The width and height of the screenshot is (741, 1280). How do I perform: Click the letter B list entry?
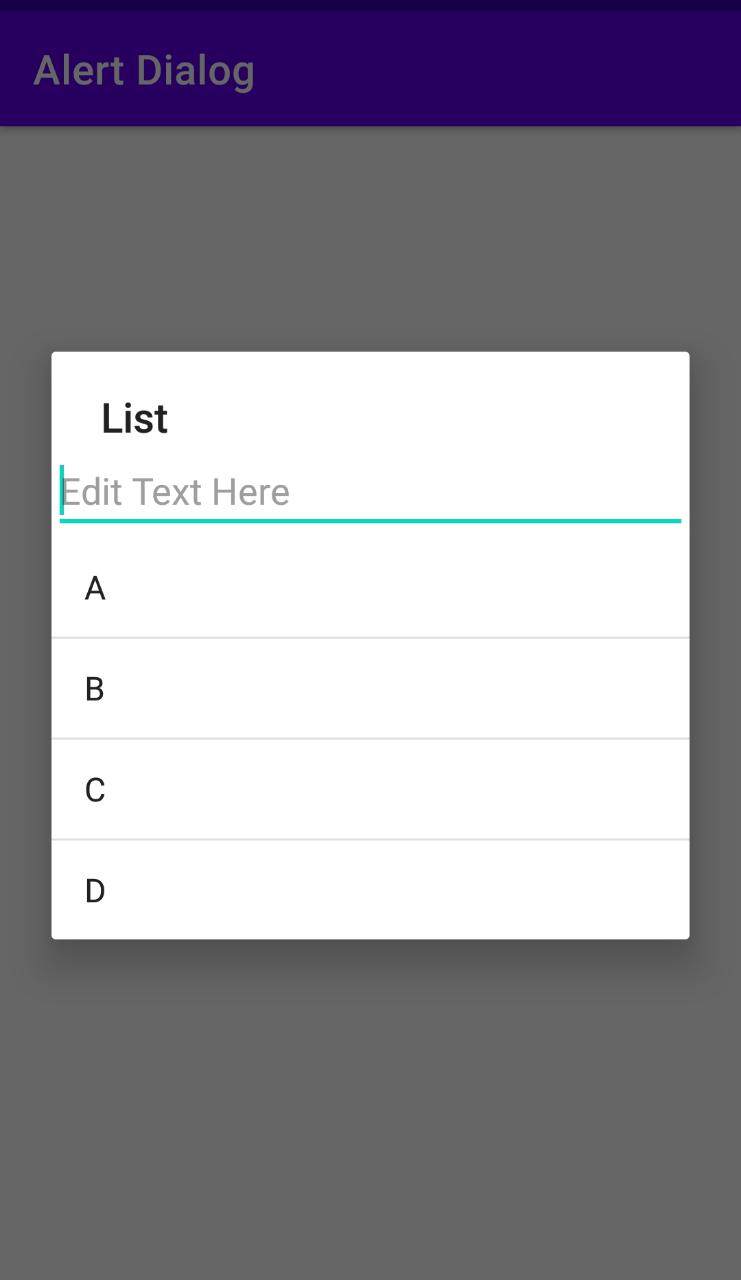click(95, 688)
